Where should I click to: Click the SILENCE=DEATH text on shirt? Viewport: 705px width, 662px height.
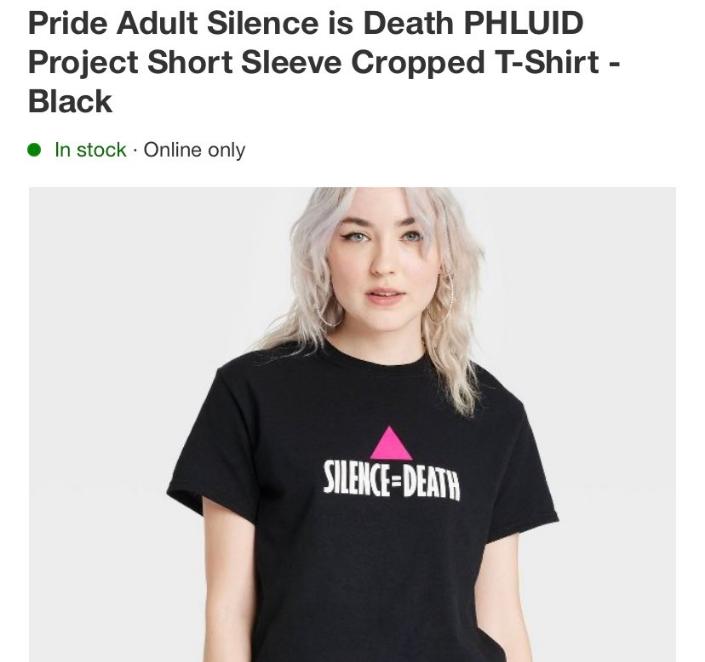392,483
